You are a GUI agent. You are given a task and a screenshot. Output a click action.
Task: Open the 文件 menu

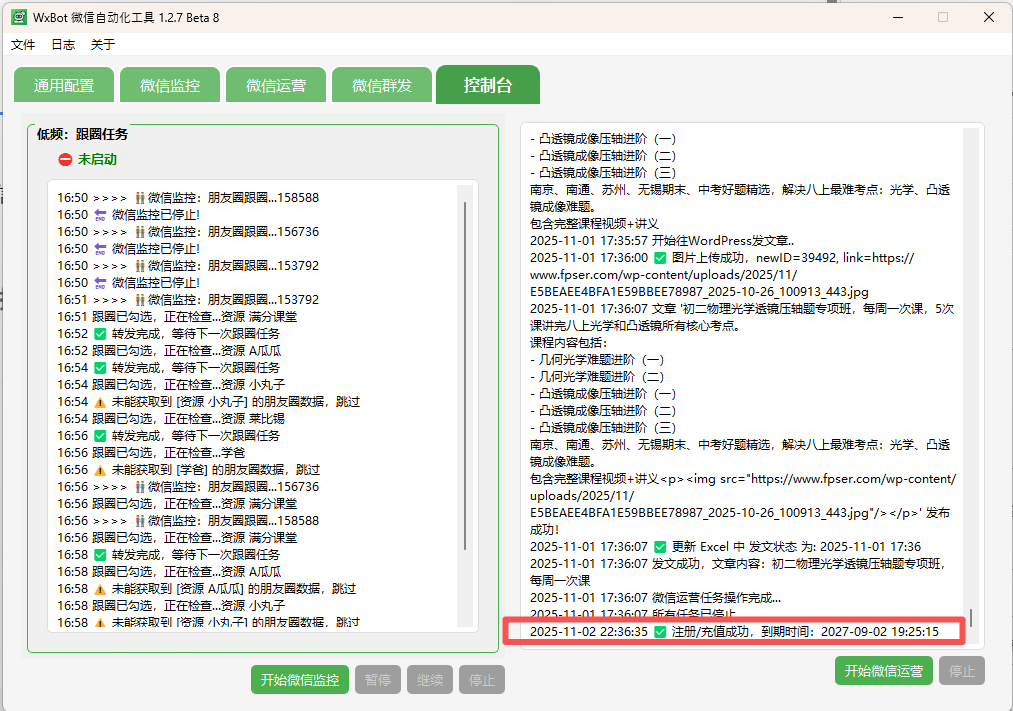(23, 45)
